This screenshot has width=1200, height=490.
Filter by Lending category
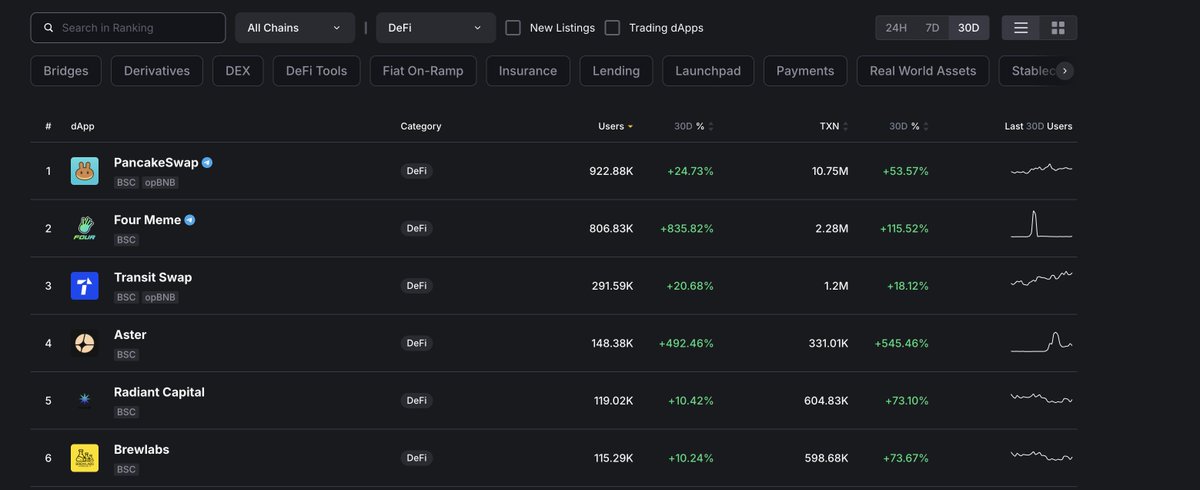[x=616, y=71]
